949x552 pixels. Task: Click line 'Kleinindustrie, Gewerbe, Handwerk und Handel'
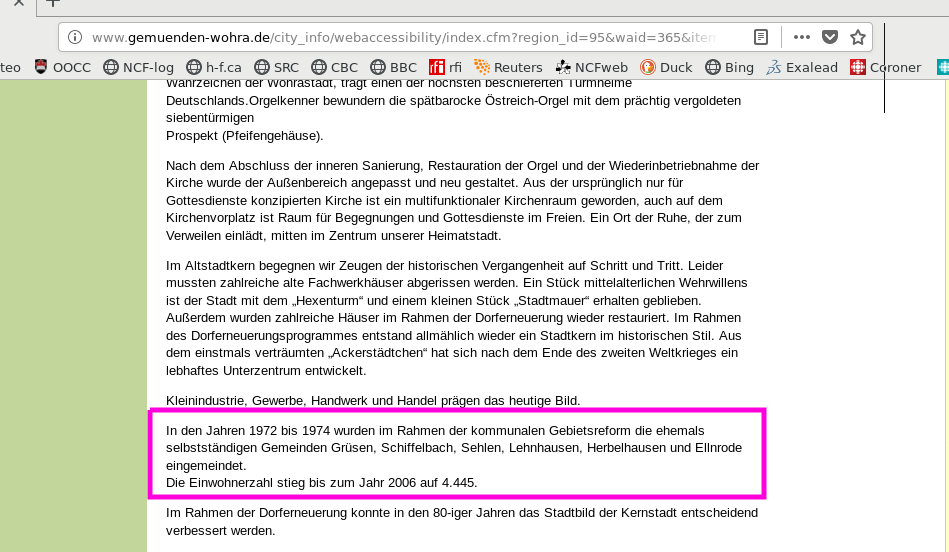pos(373,401)
